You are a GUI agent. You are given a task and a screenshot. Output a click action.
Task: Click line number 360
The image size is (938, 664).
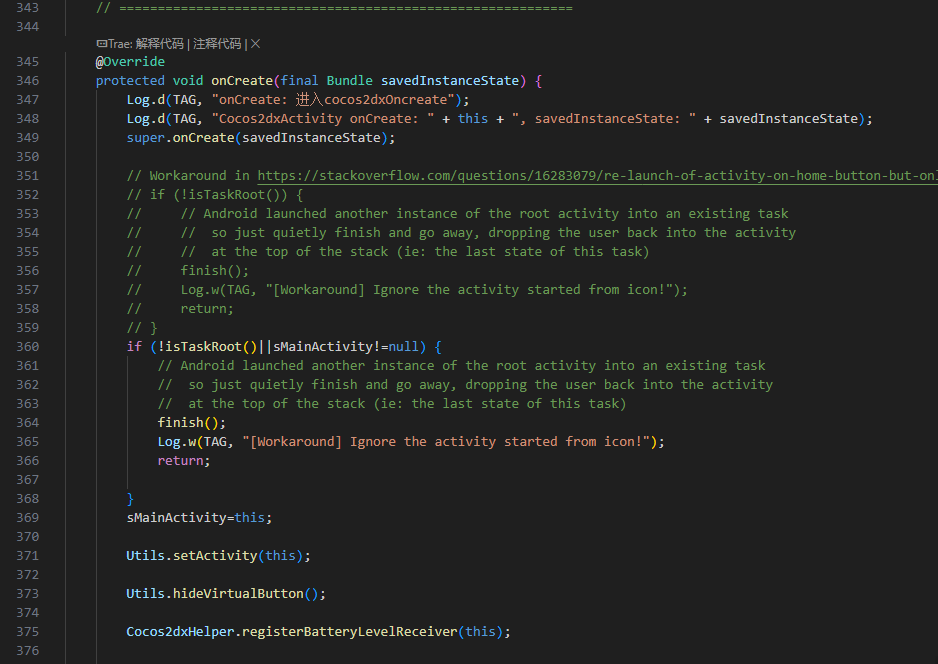pos(28,346)
